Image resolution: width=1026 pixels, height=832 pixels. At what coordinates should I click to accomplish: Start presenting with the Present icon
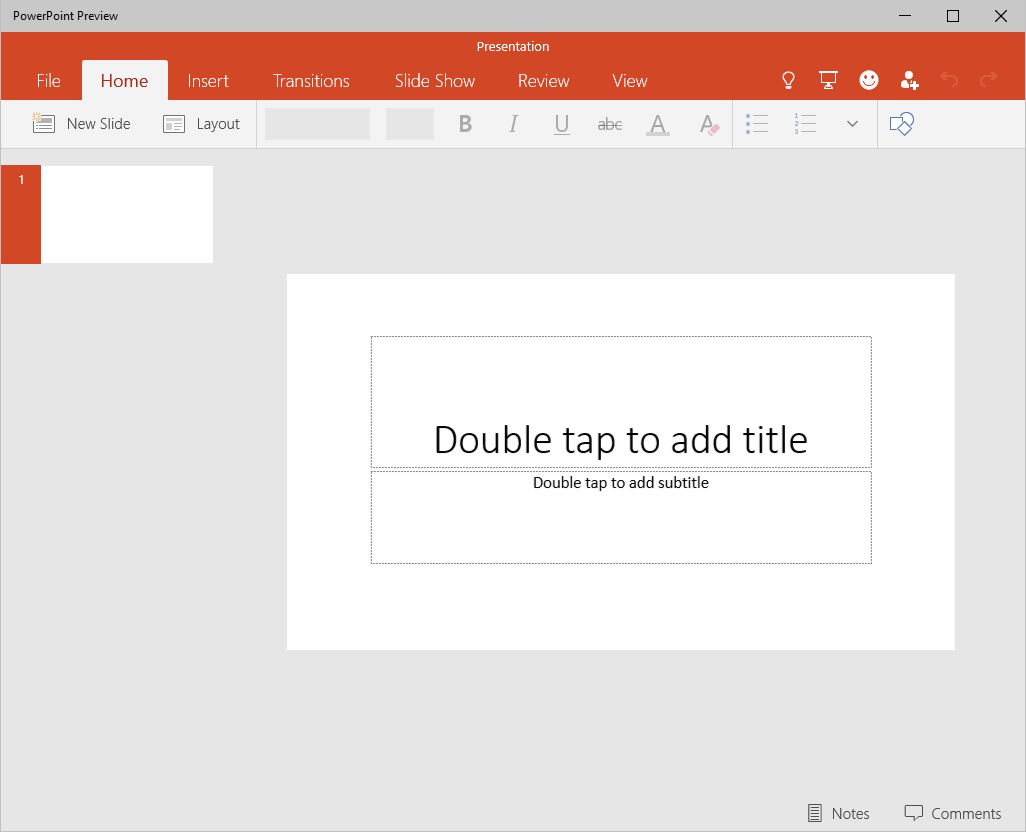[828, 80]
